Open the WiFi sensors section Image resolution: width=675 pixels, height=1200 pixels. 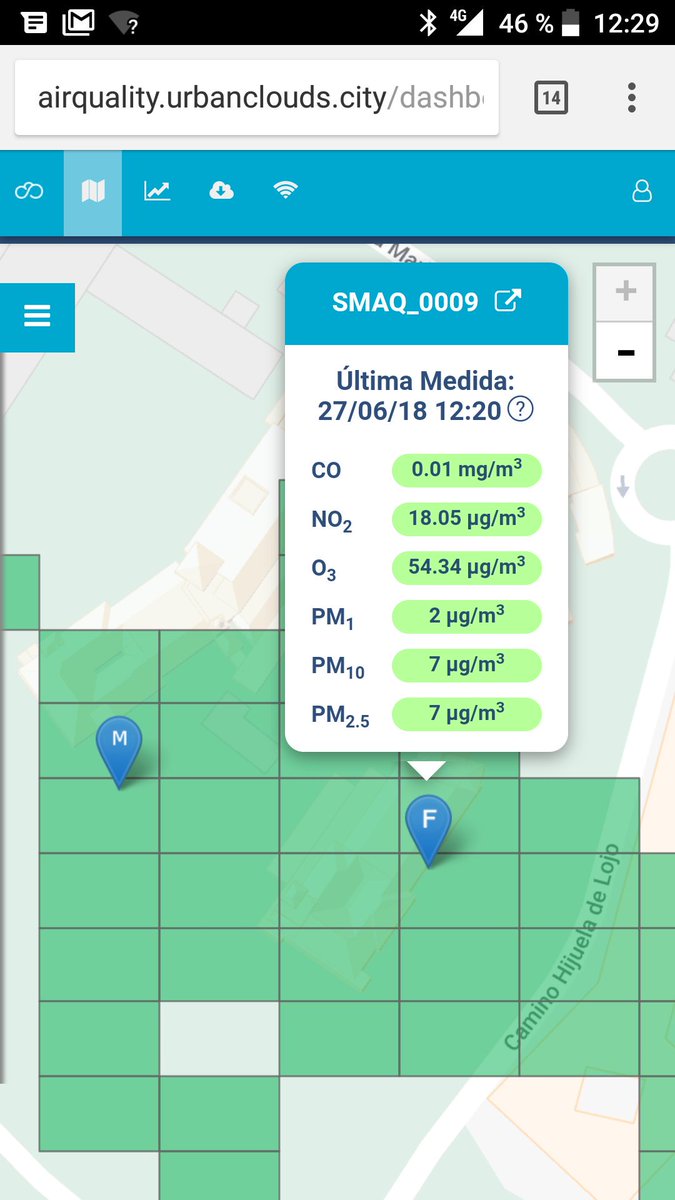pyautogui.click(x=286, y=191)
